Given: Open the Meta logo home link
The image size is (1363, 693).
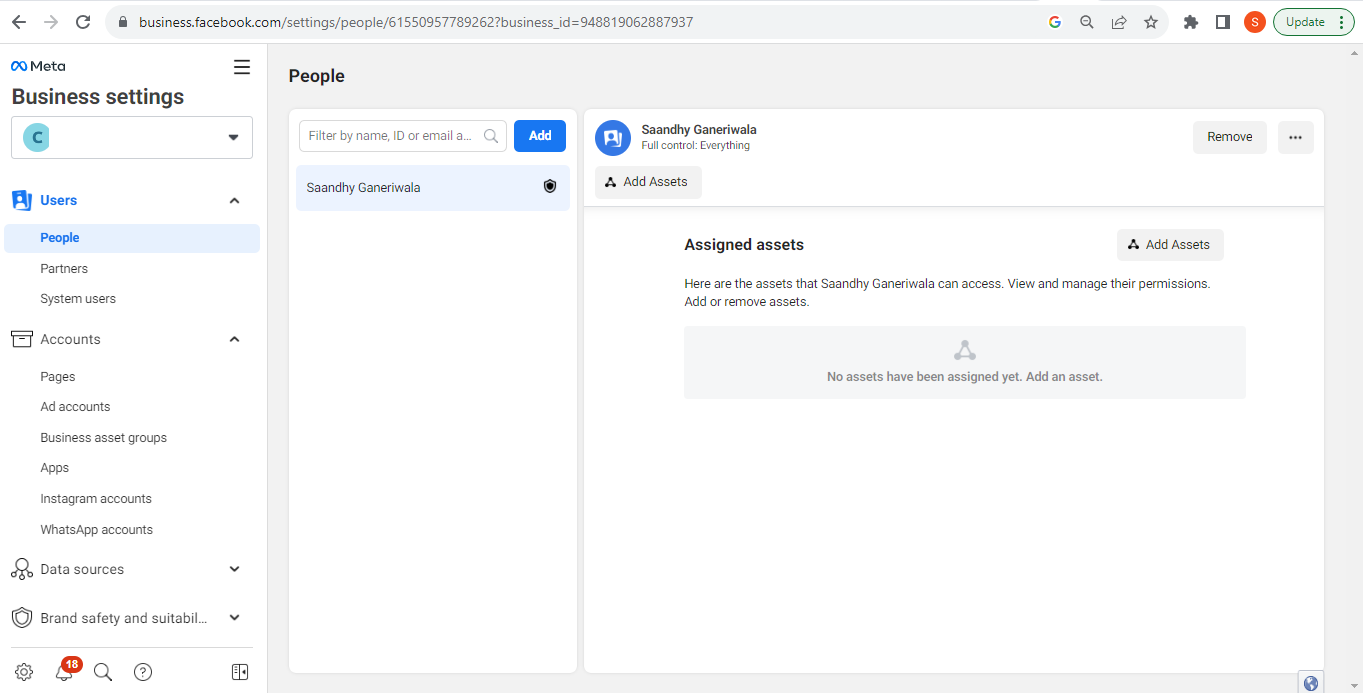Looking at the screenshot, I should (38, 66).
